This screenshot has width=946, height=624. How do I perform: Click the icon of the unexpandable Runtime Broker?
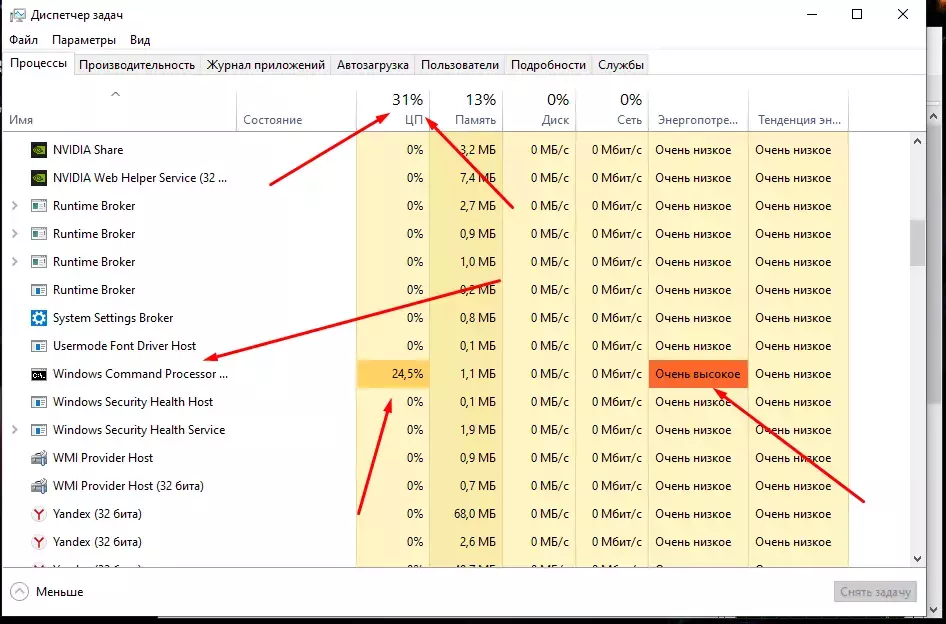tap(39, 290)
